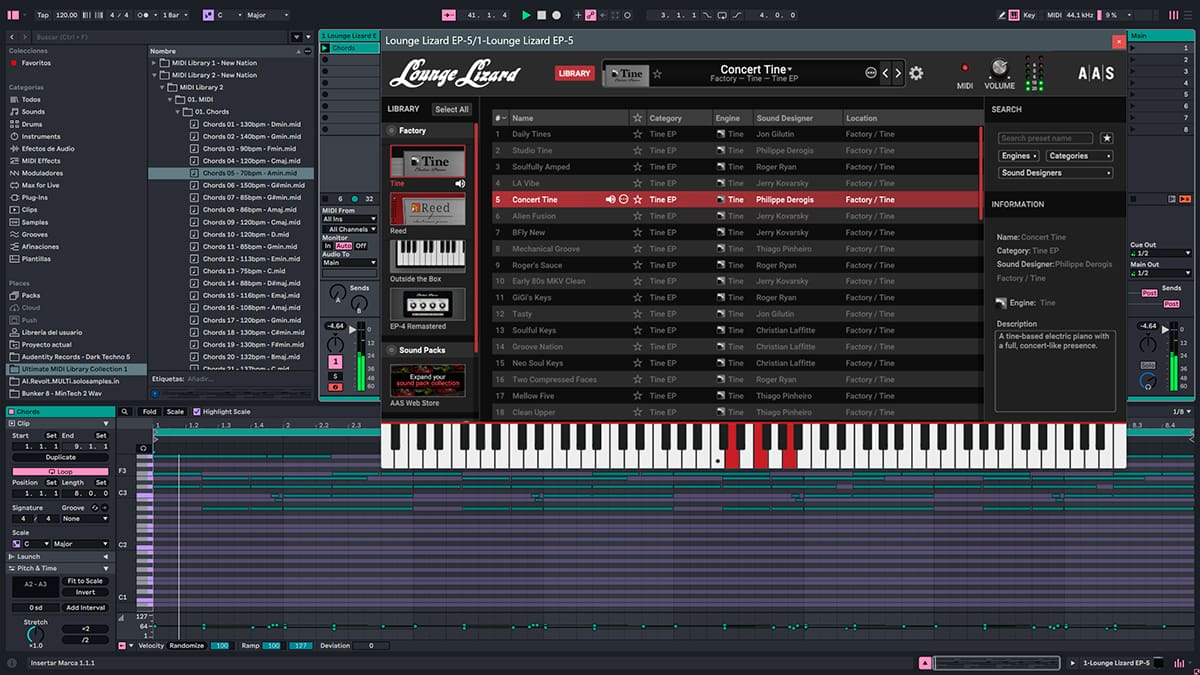
Task: Toggle the Factory library section radio
Action: coord(392,131)
